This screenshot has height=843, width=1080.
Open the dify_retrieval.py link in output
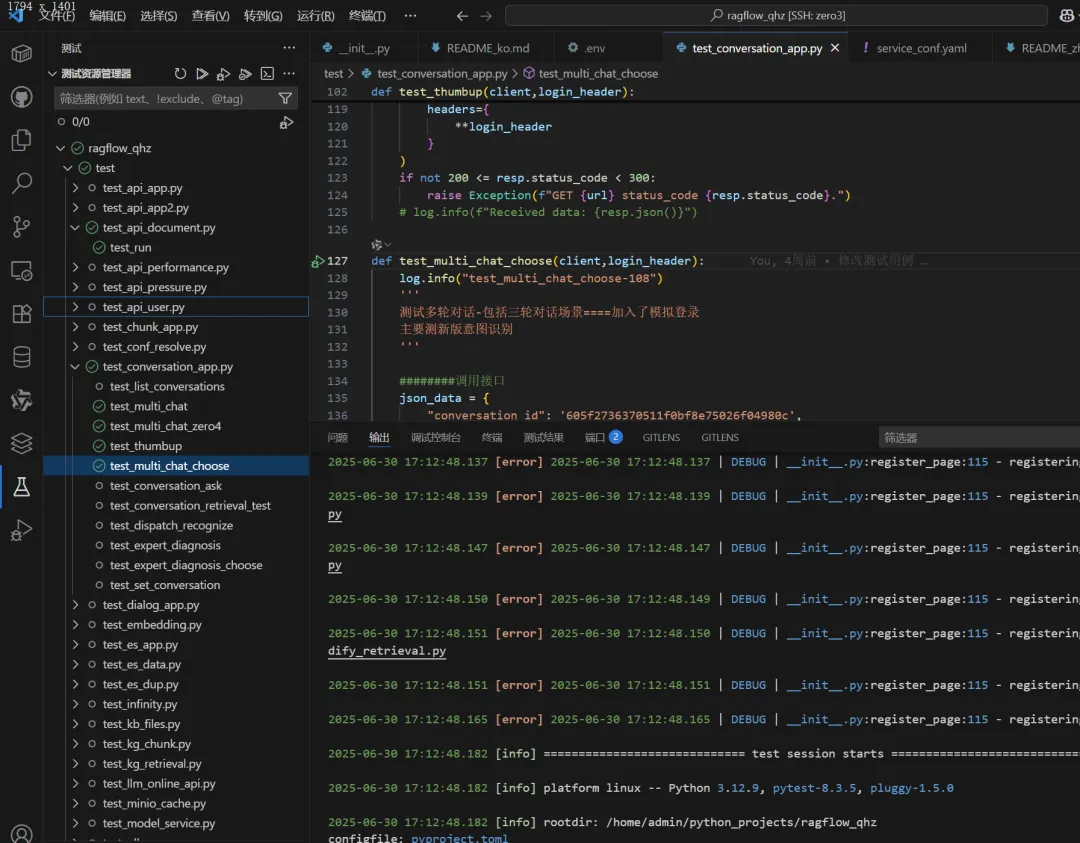click(x=387, y=651)
